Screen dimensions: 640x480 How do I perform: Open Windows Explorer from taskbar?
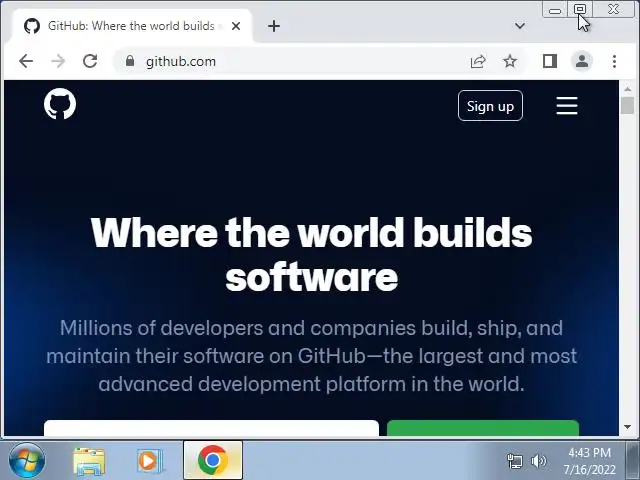[x=89, y=461]
